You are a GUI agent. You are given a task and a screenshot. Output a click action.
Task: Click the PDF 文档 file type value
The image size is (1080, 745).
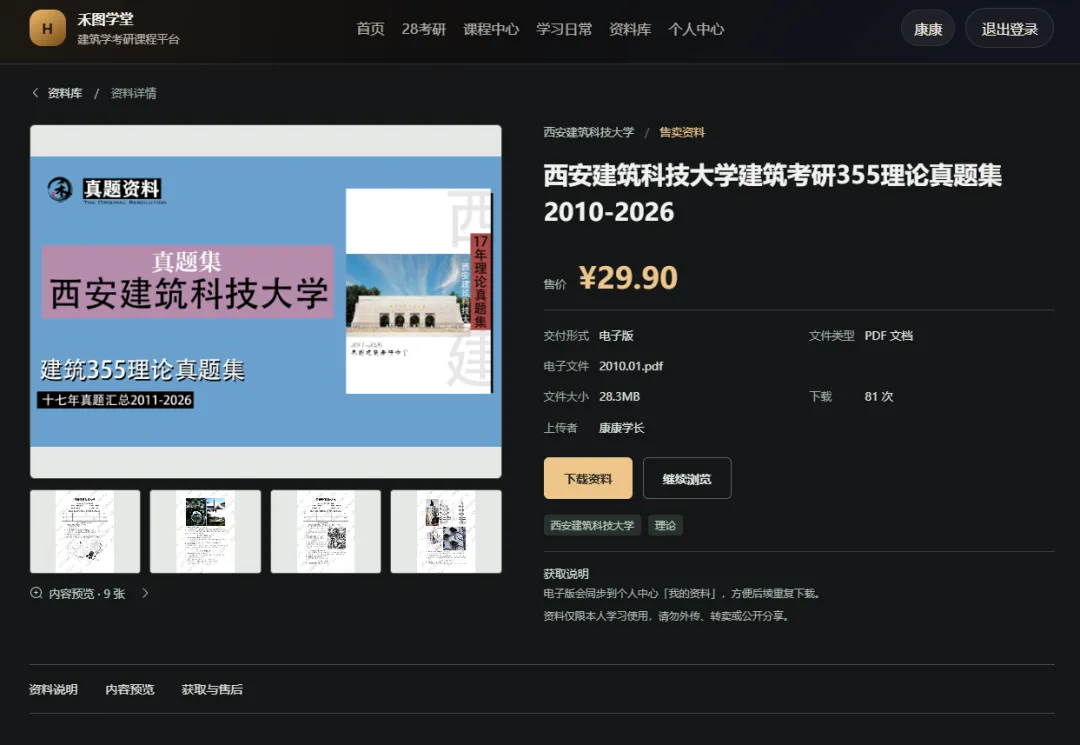coord(889,335)
